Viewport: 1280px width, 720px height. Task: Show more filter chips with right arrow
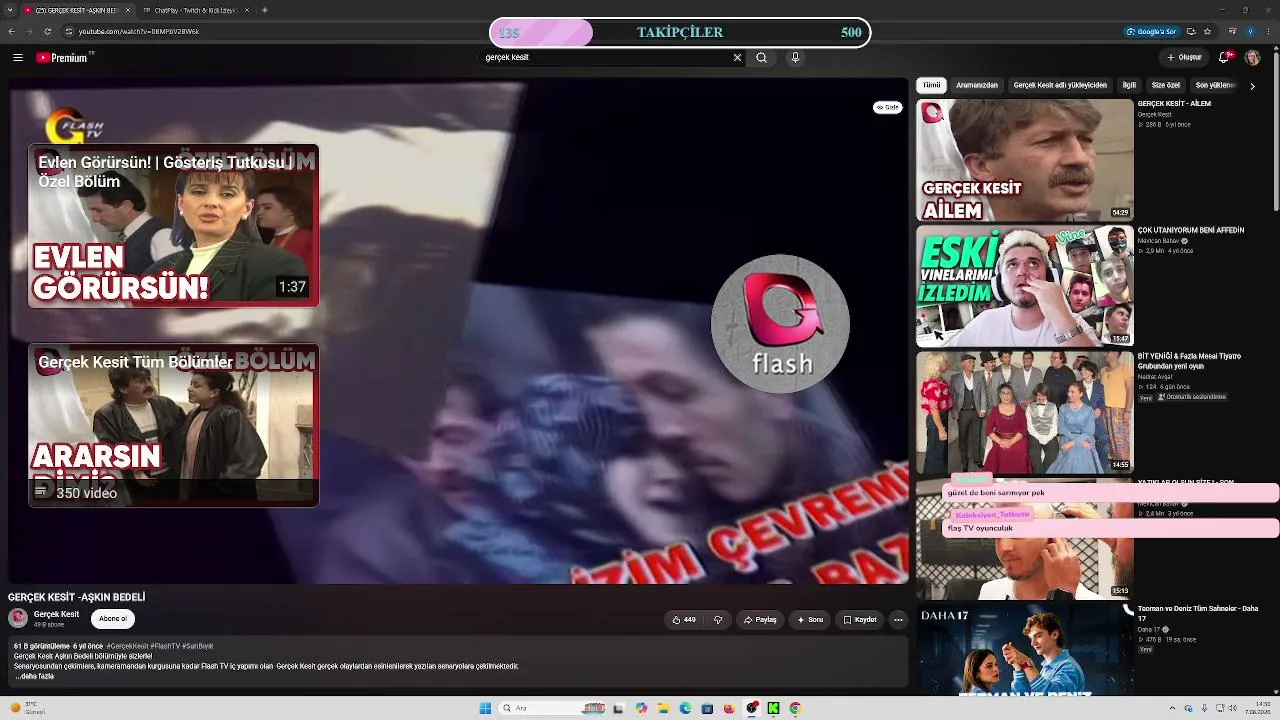[1252, 86]
